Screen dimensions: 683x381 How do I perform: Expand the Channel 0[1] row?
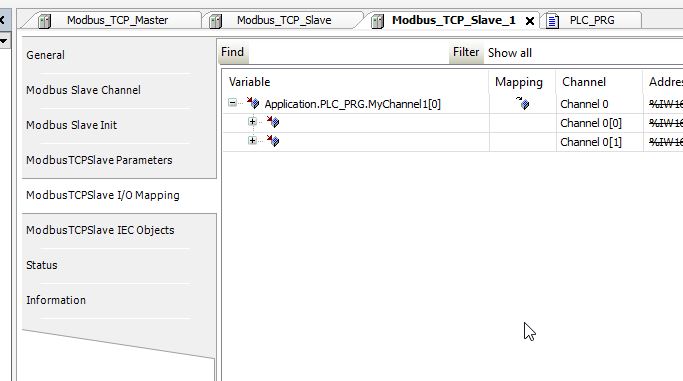252,140
